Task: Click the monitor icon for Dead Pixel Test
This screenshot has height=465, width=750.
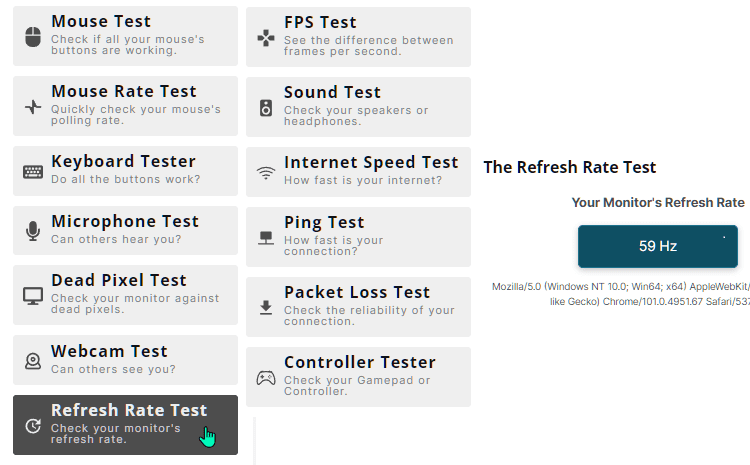Action: 33,296
